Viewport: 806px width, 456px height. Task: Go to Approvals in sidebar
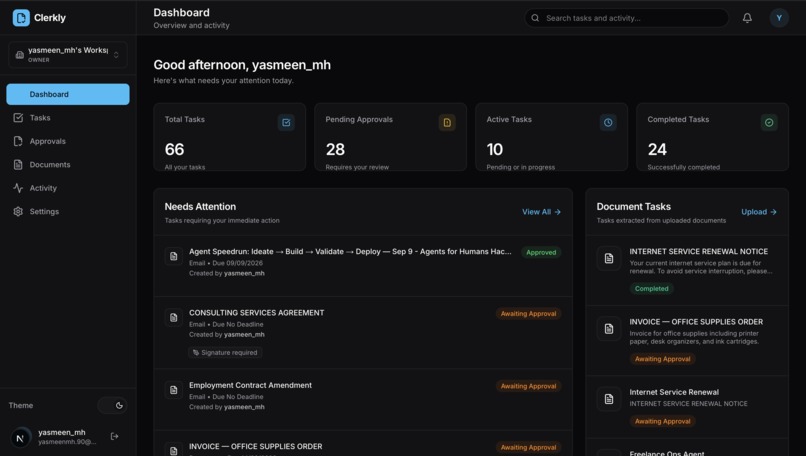click(x=68, y=141)
